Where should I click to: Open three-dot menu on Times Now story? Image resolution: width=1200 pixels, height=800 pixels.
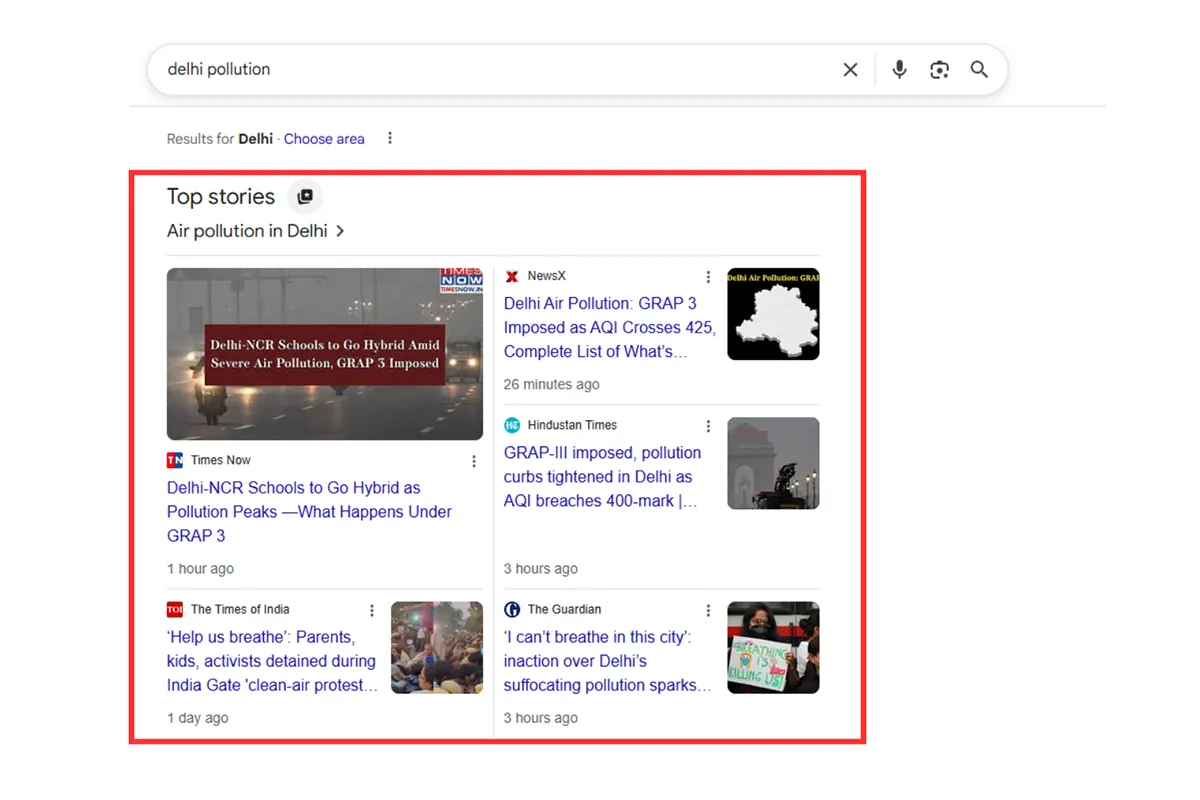474,460
